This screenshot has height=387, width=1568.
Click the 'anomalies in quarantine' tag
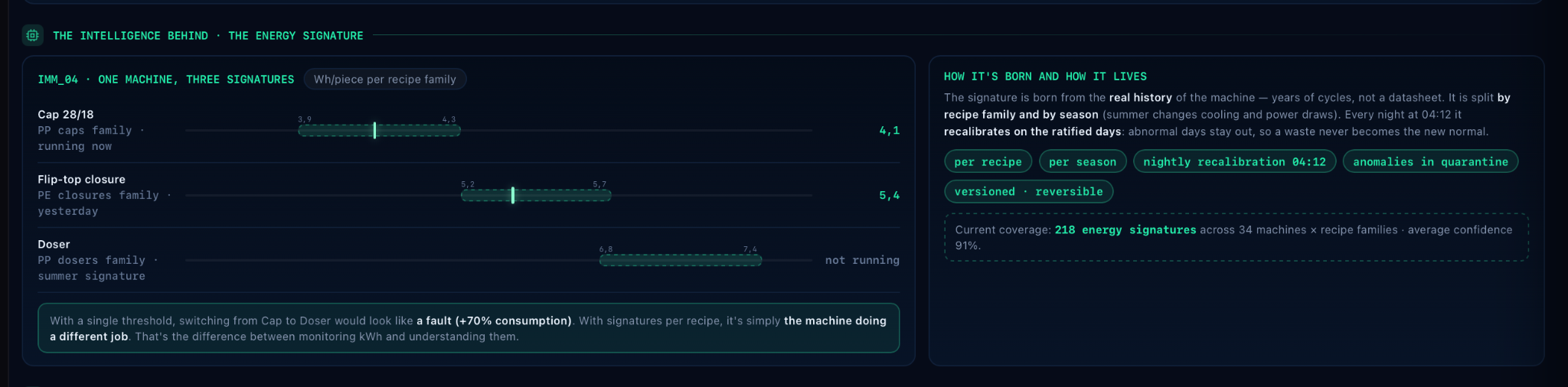tap(1430, 161)
